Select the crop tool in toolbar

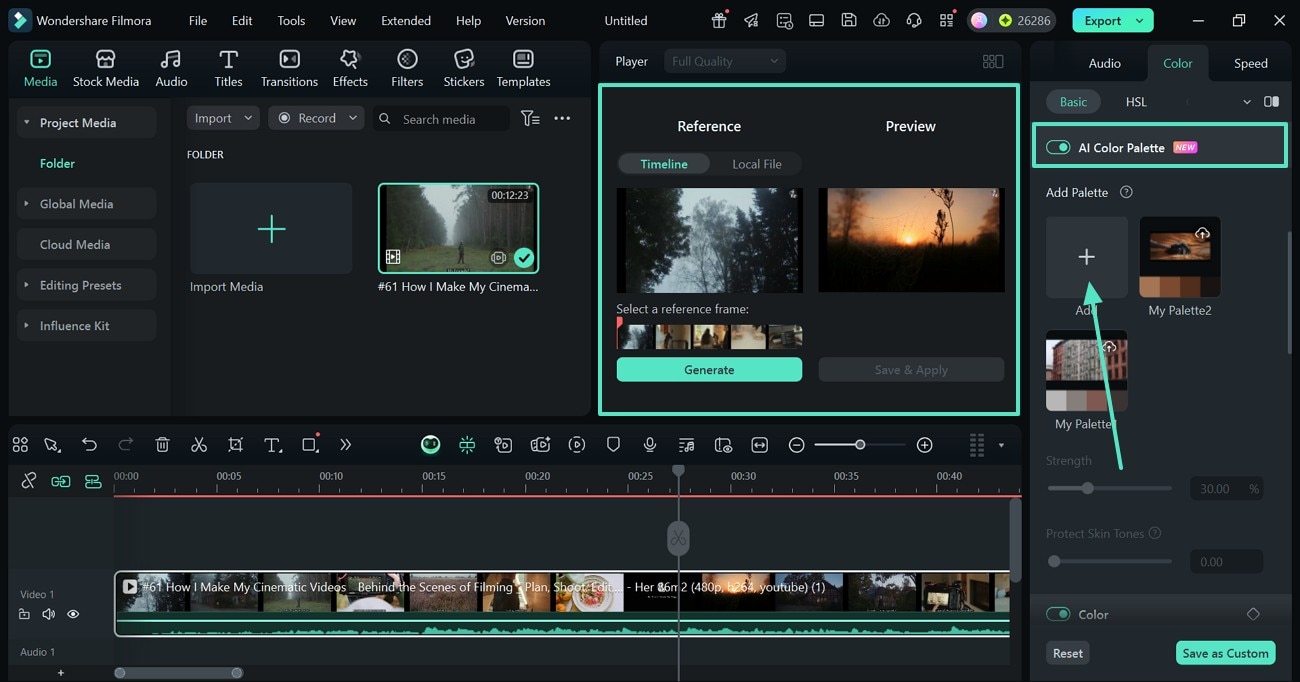[x=235, y=445]
